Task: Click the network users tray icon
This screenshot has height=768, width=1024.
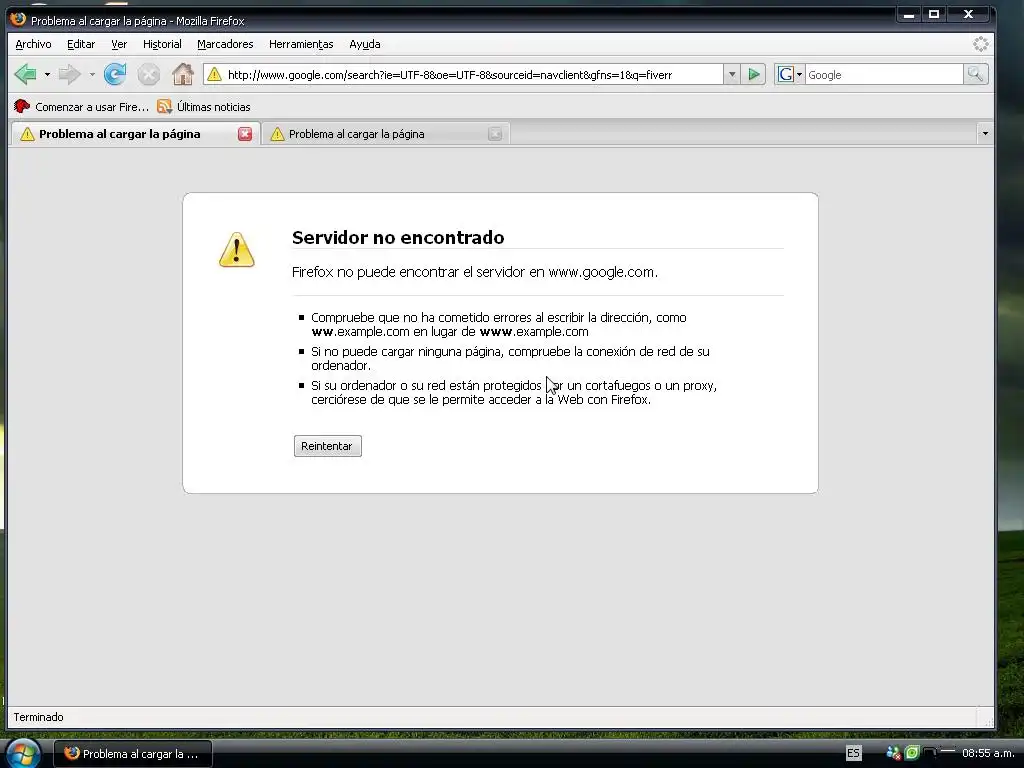Action: tap(893, 753)
